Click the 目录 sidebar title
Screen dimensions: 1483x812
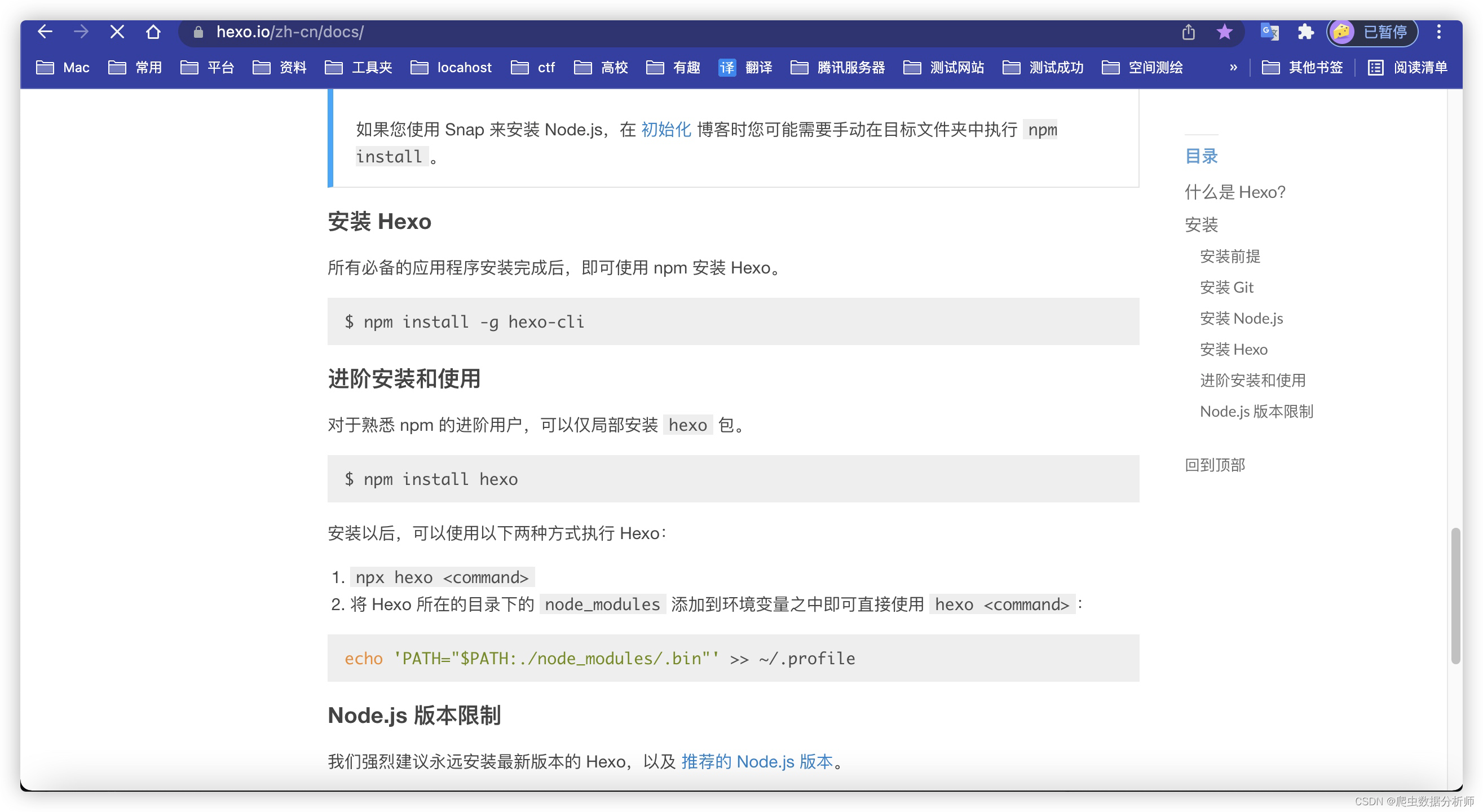click(1201, 156)
